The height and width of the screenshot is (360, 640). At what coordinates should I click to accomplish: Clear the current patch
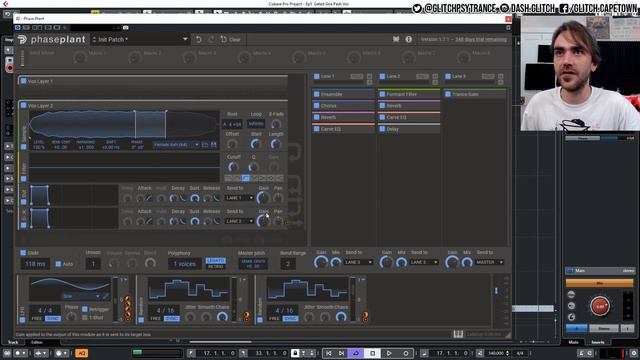(x=231, y=40)
